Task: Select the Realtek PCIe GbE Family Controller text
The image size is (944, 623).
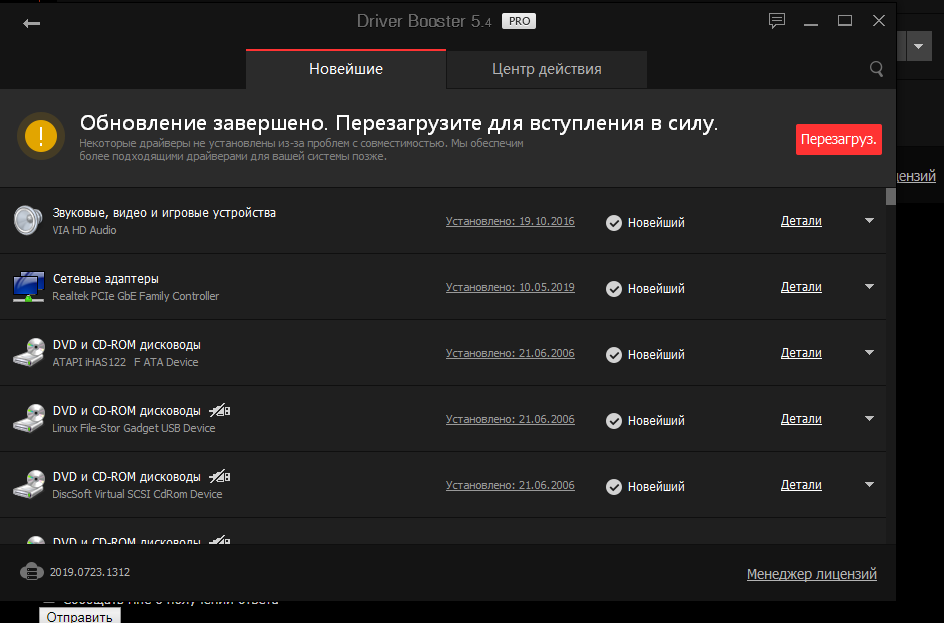Action: (135, 296)
